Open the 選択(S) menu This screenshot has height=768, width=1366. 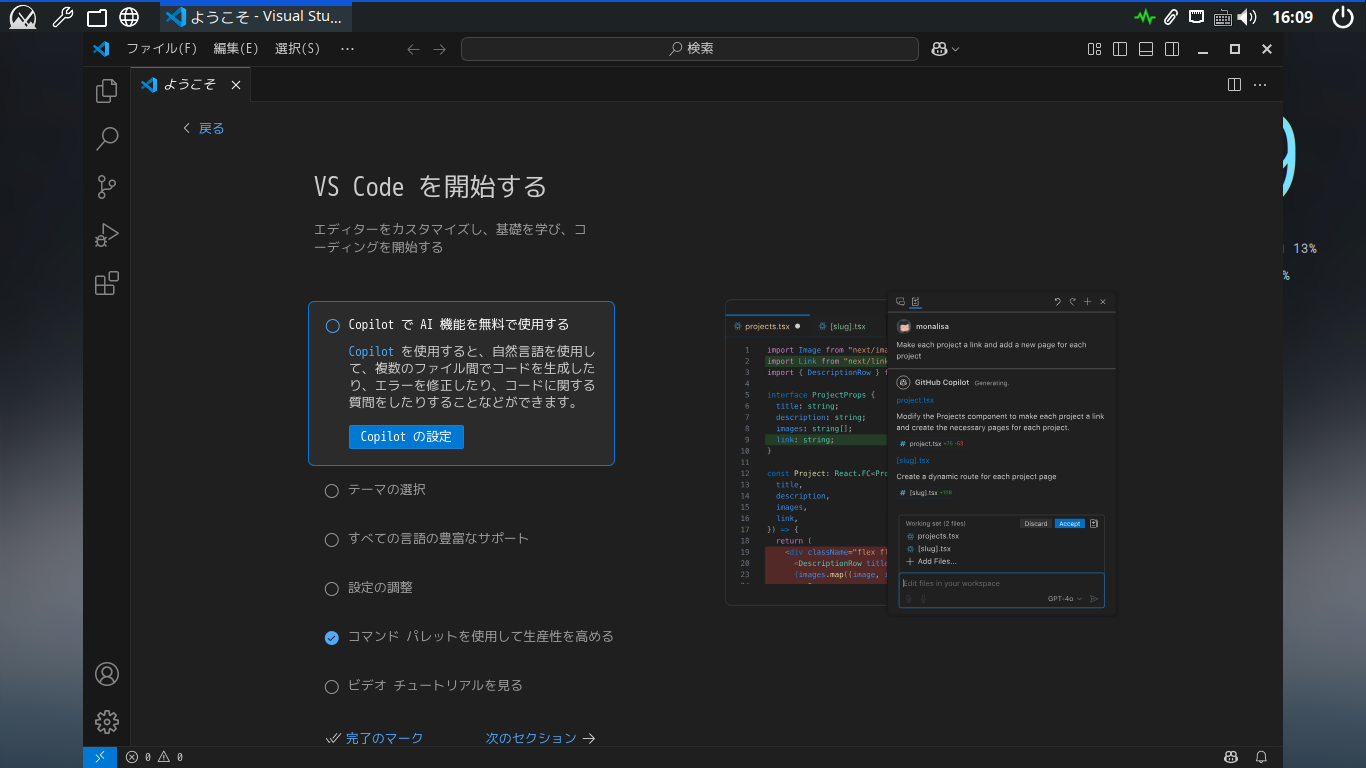click(x=297, y=49)
